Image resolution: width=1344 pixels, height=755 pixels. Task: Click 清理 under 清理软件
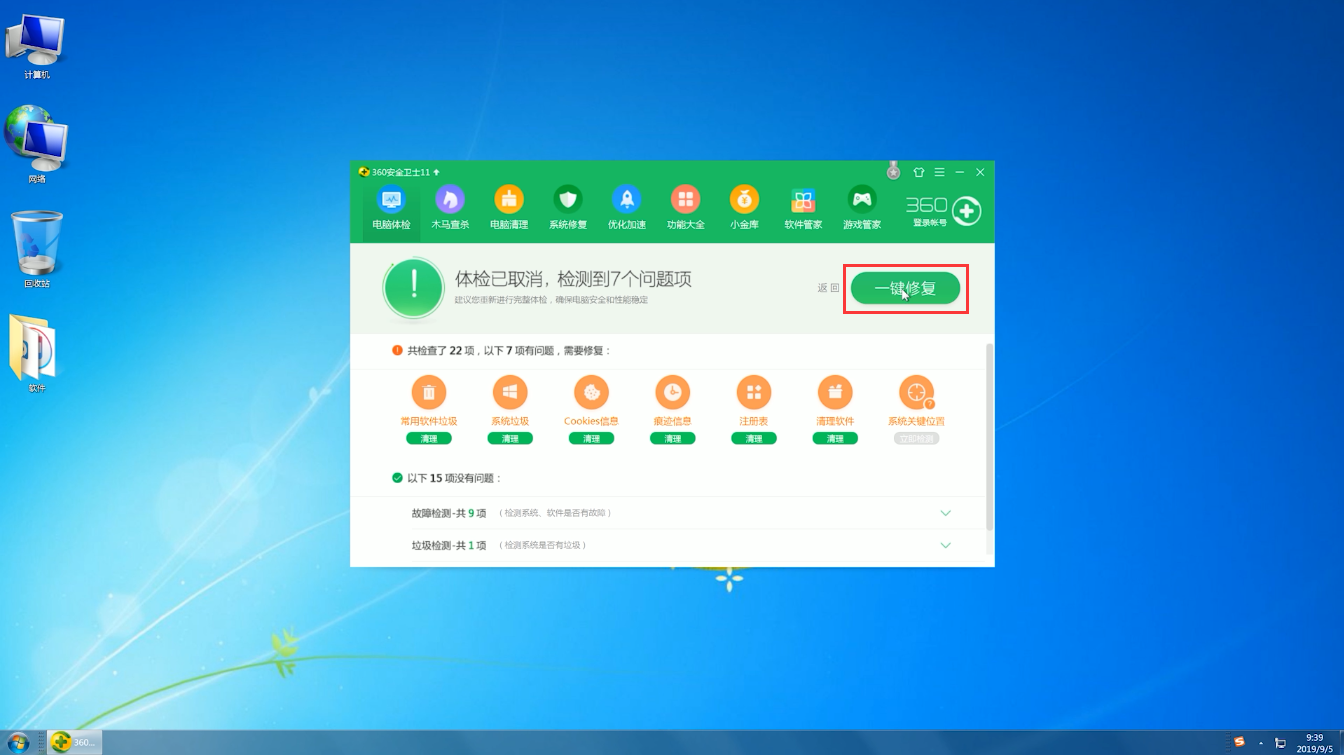(x=835, y=438)
